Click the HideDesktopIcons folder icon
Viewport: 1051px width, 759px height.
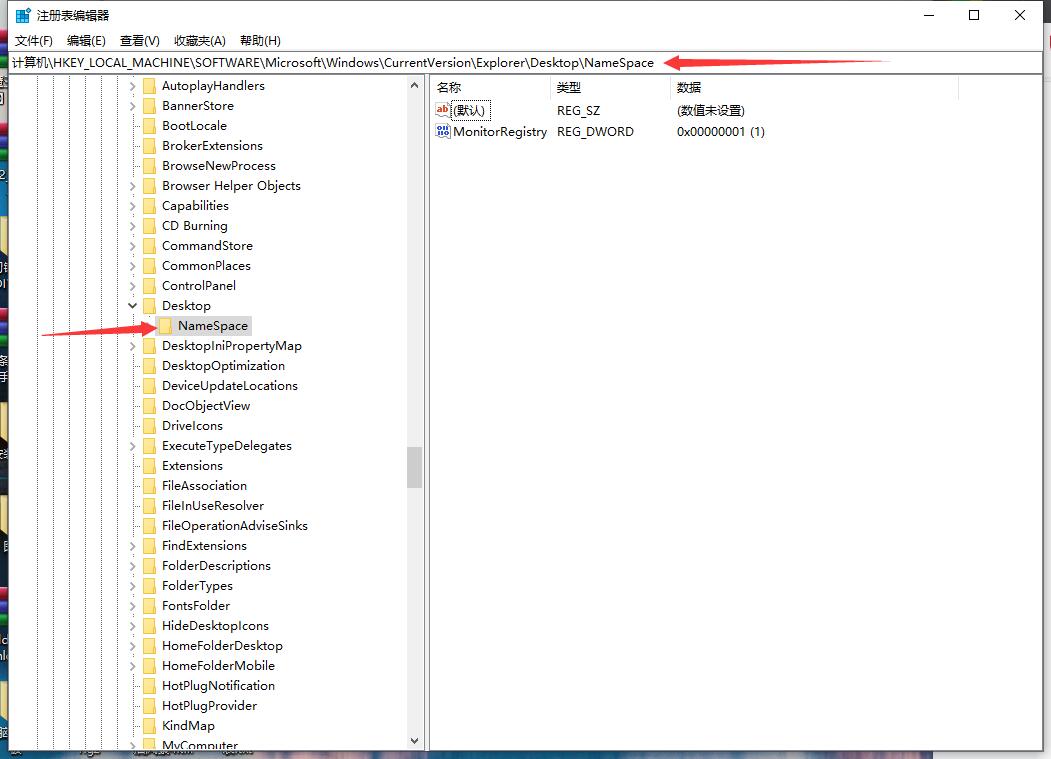[x=149, y=626]
